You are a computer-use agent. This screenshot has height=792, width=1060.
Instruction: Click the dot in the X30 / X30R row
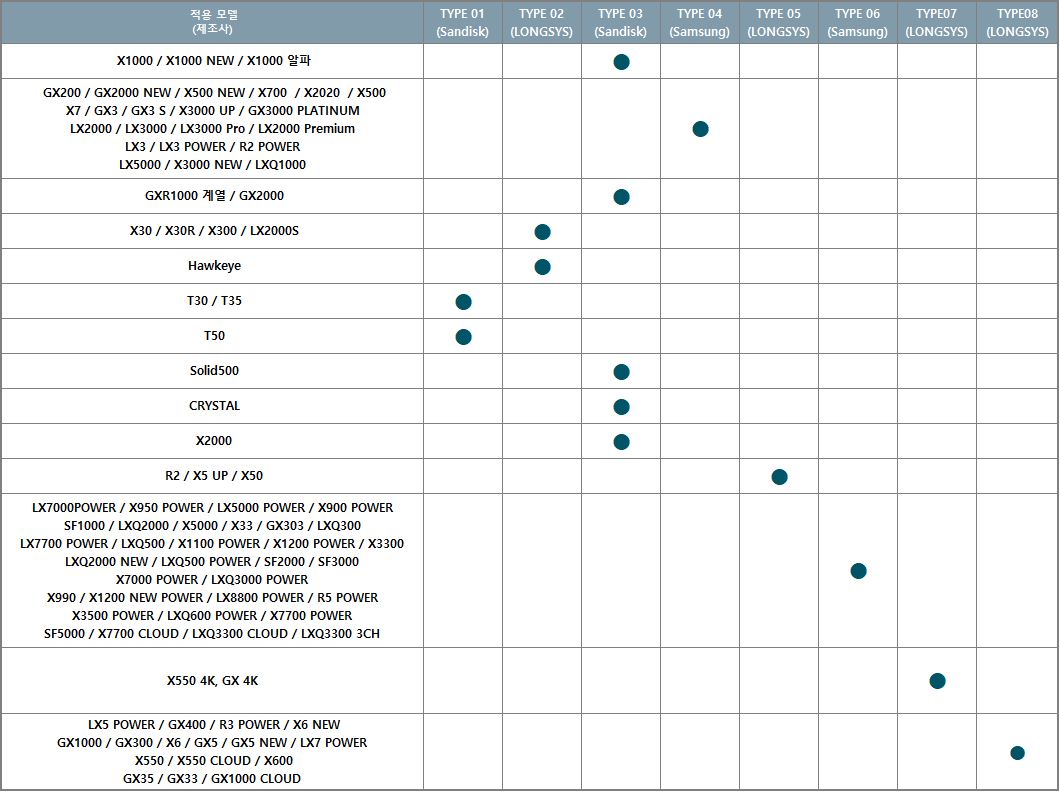click(x=542, y=232)
